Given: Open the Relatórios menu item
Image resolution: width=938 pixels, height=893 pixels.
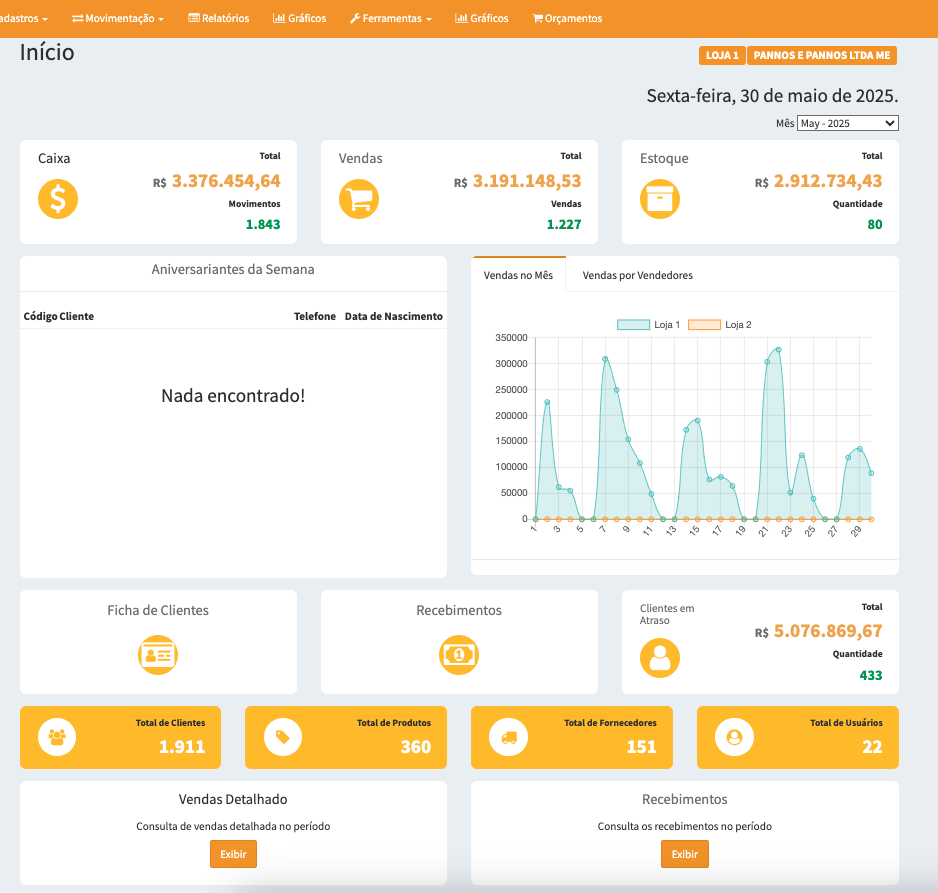Looking at the screenshot, I should 219,18.
